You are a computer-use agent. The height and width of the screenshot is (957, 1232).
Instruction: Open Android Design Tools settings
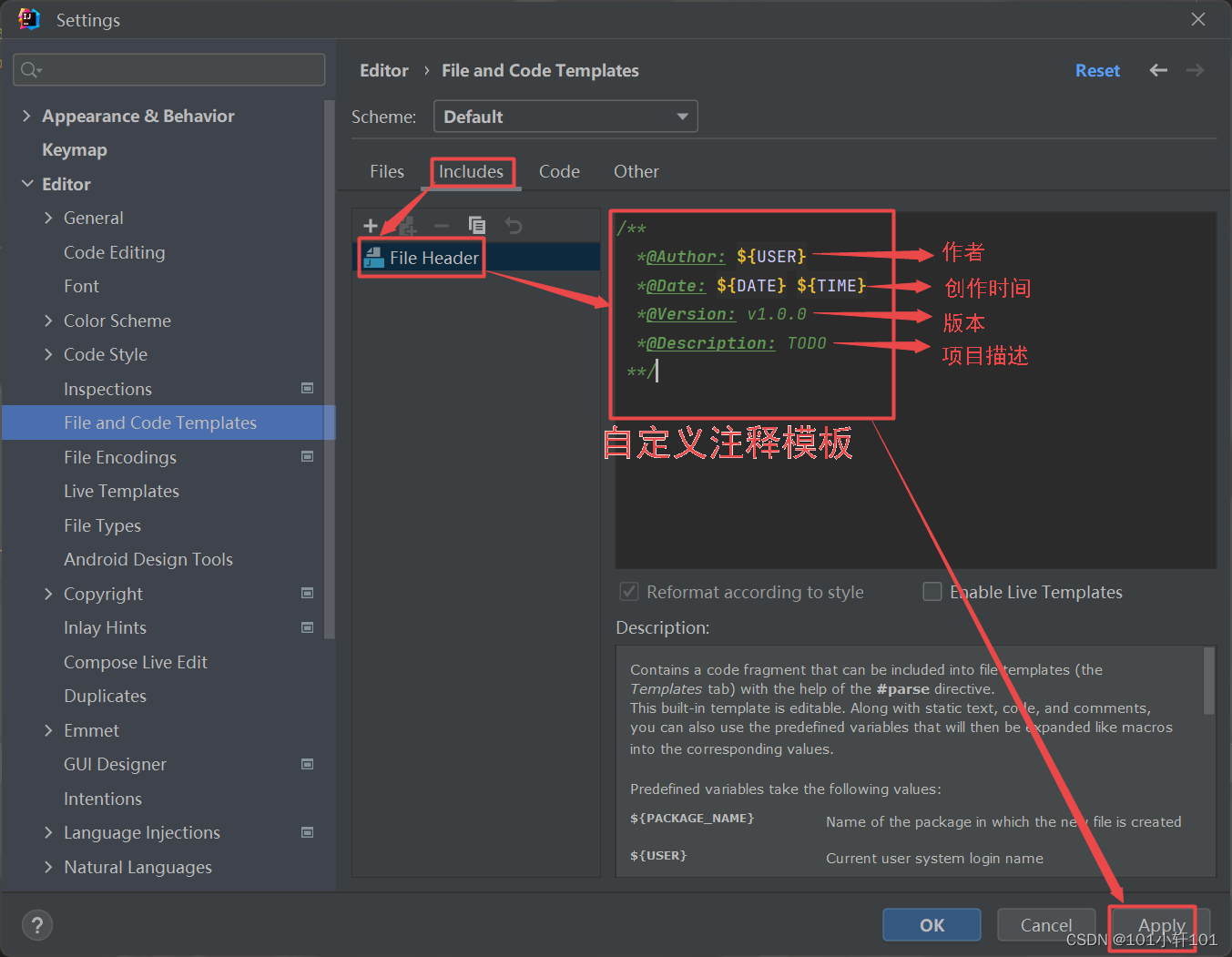(148, 559)
